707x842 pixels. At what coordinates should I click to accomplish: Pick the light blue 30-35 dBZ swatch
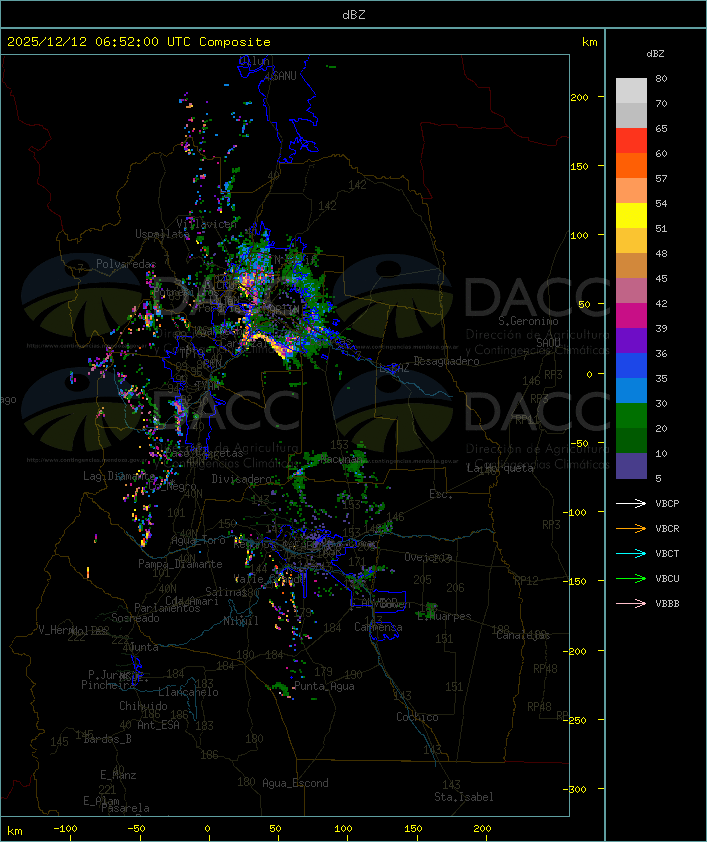click(631, 390)
